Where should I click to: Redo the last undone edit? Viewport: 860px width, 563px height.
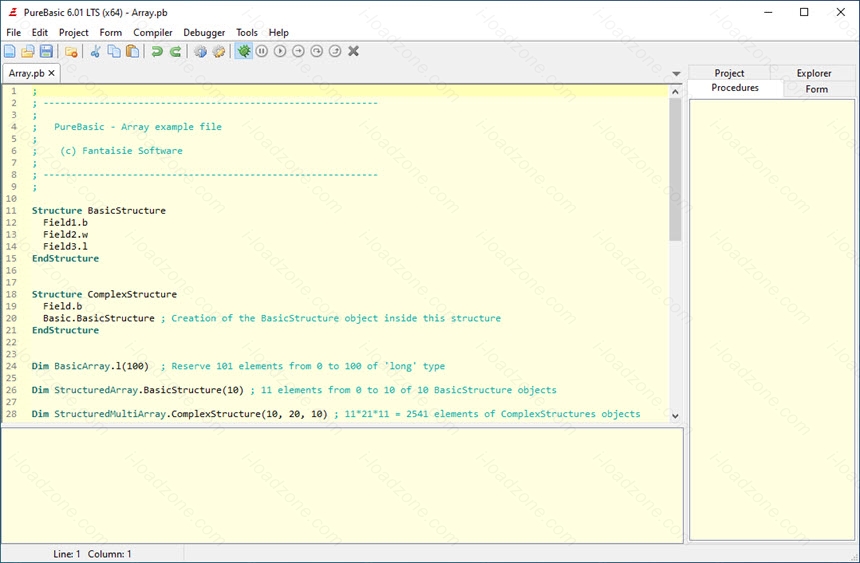tap(176, 52)
